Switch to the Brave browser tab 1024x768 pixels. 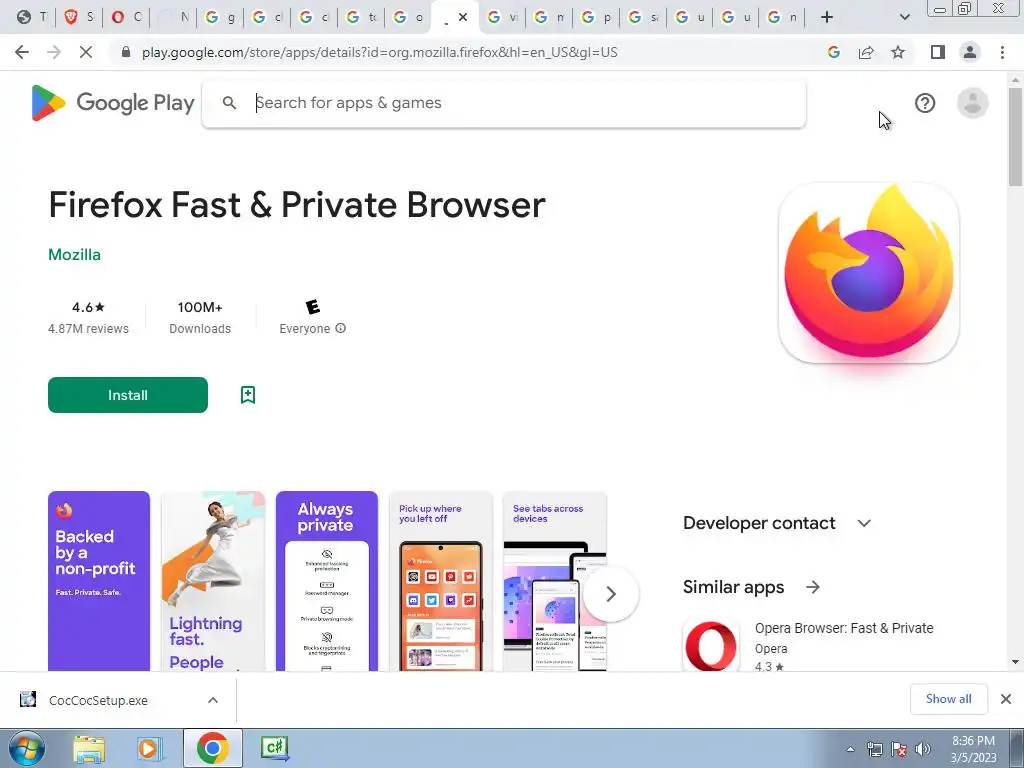click(79, 17)
